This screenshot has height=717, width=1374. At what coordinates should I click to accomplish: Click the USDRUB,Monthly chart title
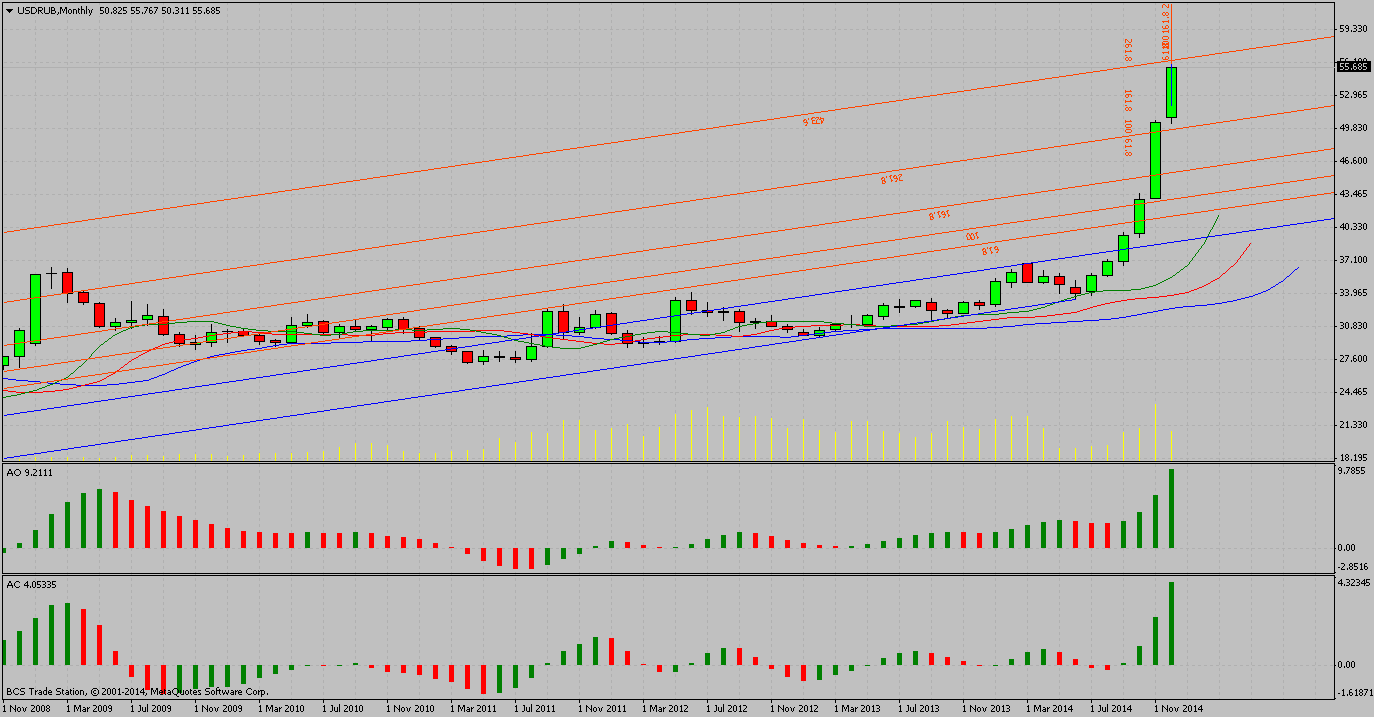55,10
